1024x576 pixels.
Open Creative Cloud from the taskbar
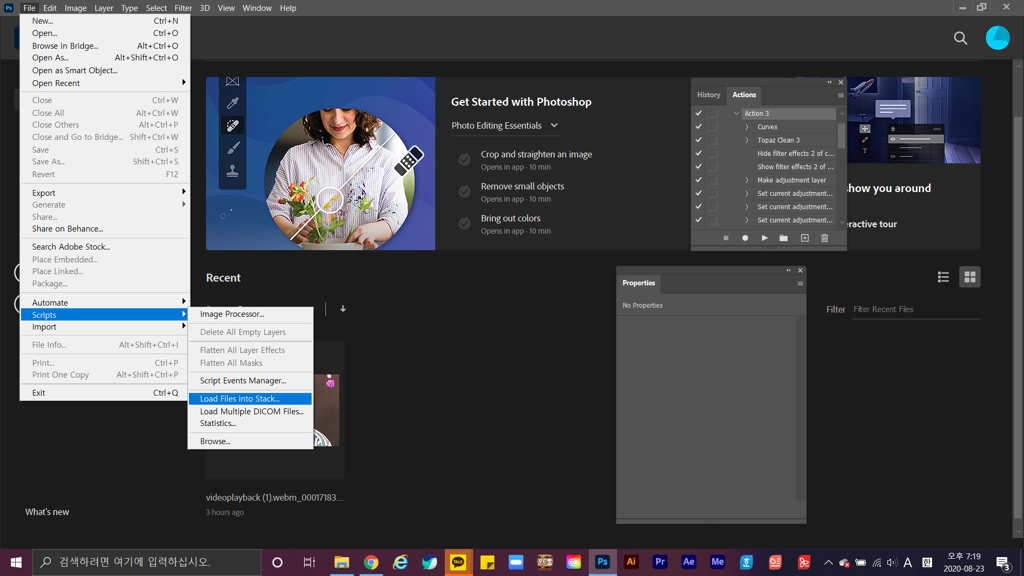coord(573,562)
